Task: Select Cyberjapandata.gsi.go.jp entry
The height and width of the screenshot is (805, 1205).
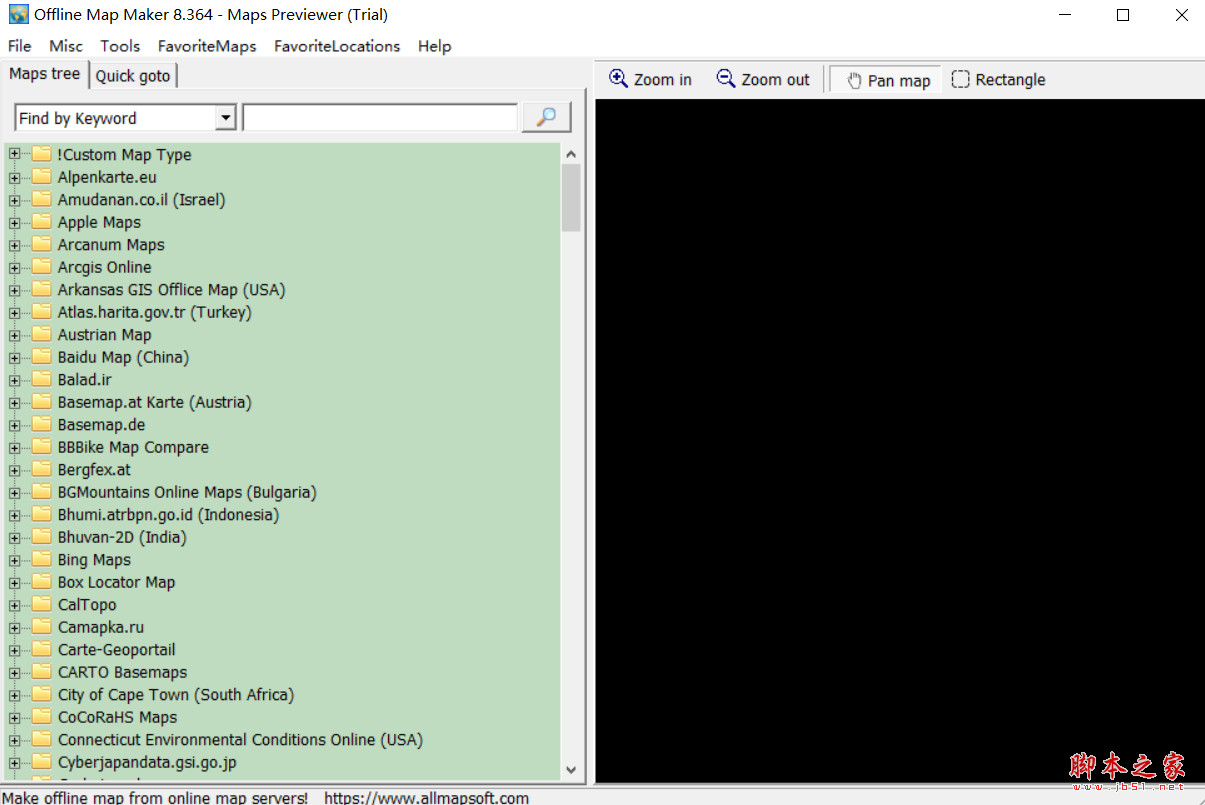Action: [147, 762]
